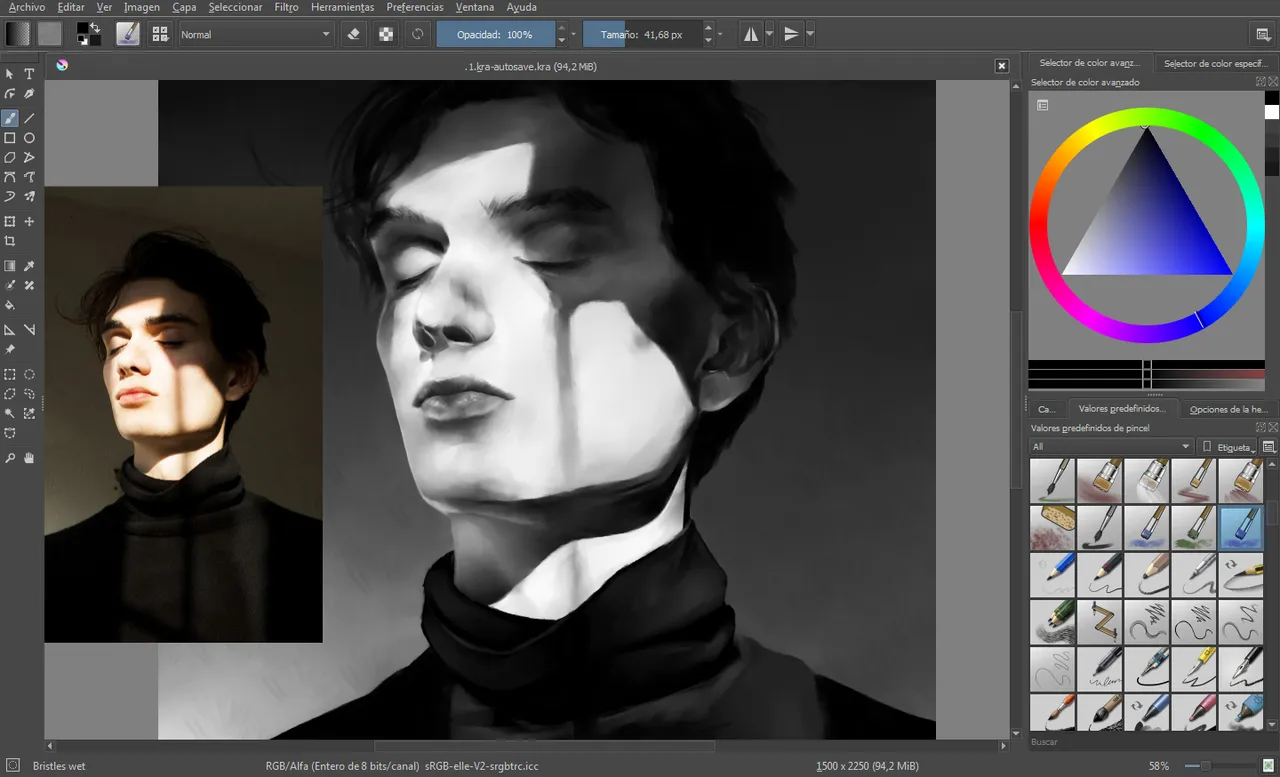
Task: Select the Contiguous magic wand selection tool
Action: pyautogui.click(x=10, y=413)
